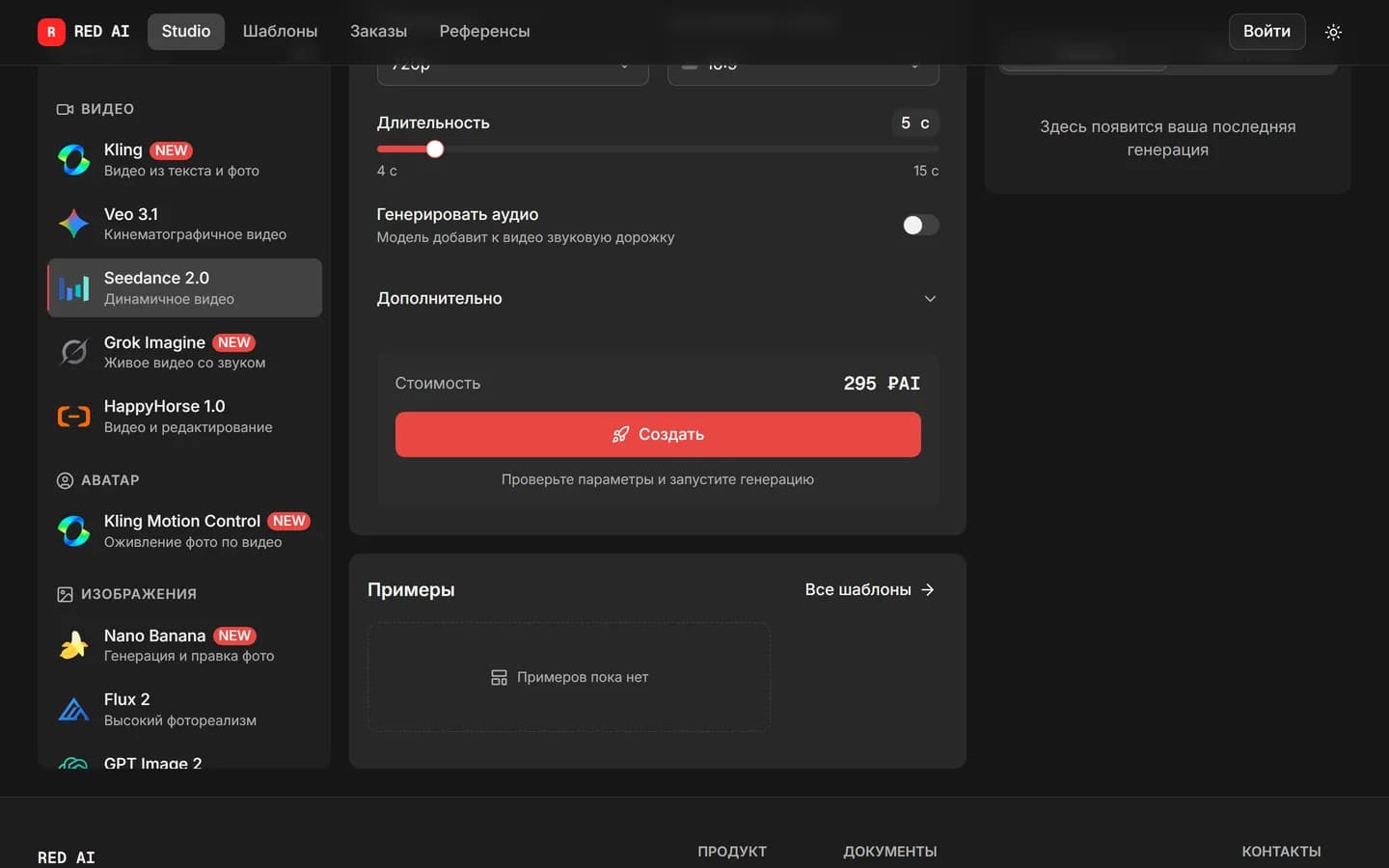Click the footer ПРОДУКТ heading
1389x868 pixels.
732,852
